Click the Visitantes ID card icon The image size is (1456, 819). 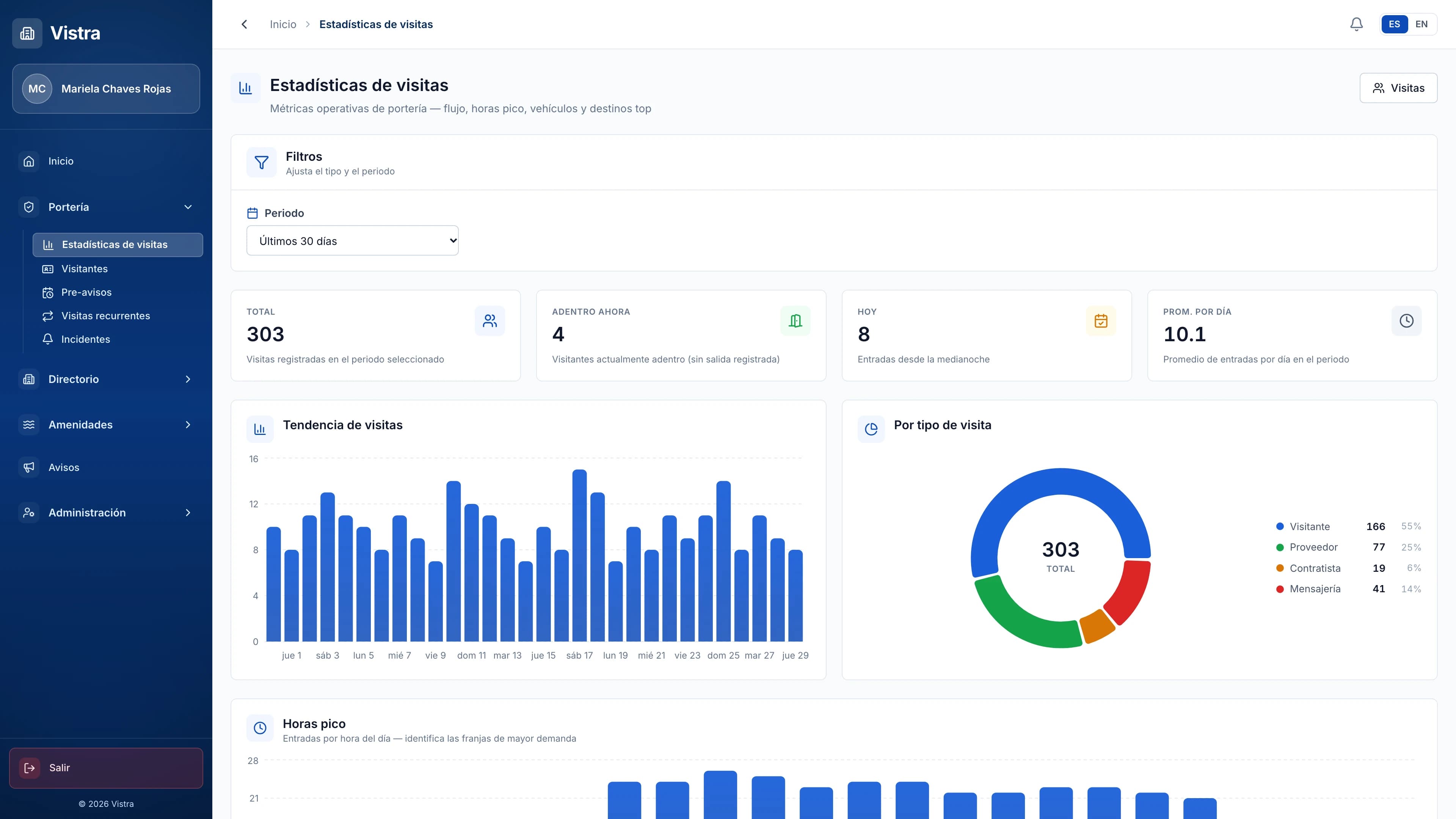[48, 269]
